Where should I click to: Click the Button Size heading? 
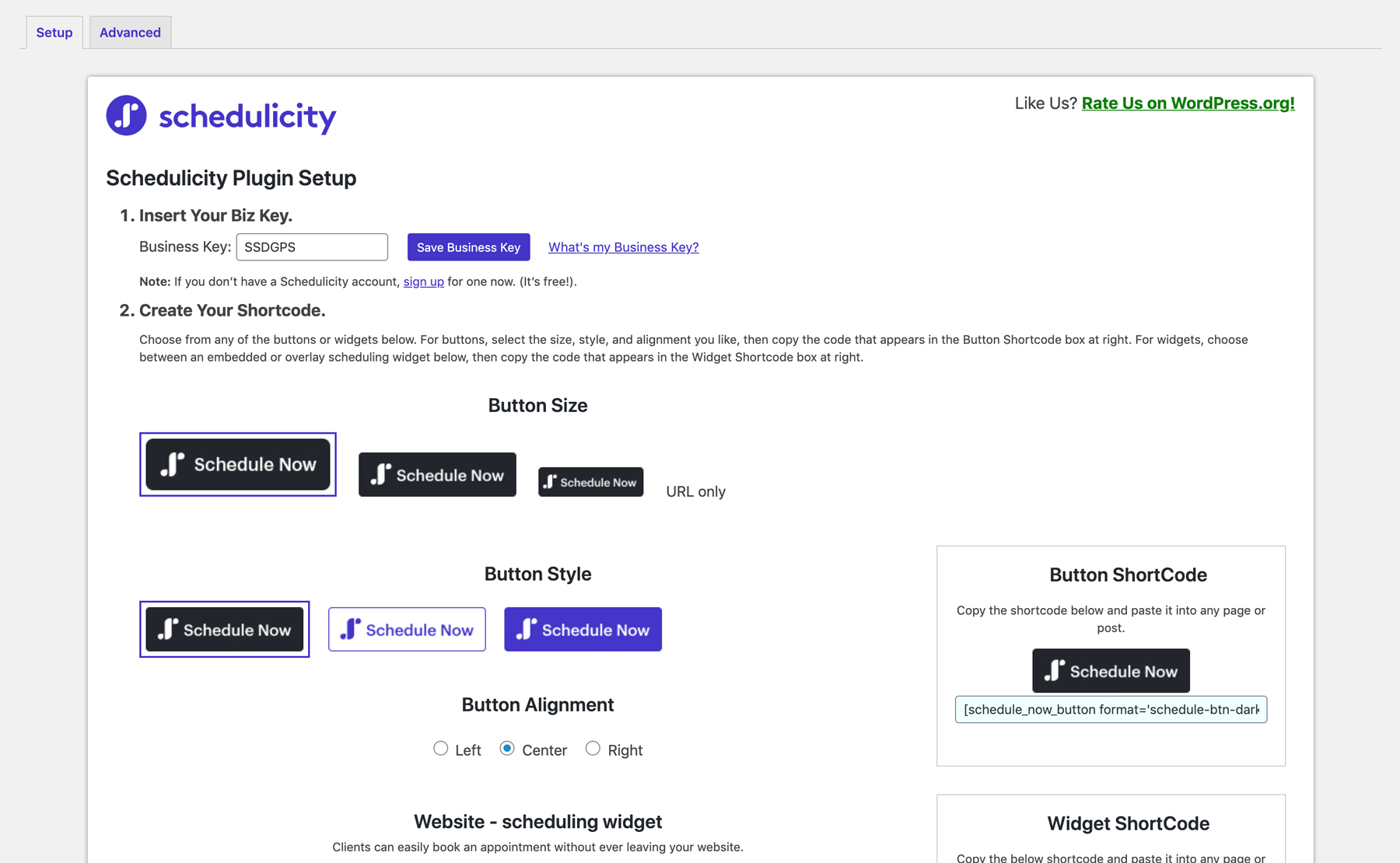[537, 405]
